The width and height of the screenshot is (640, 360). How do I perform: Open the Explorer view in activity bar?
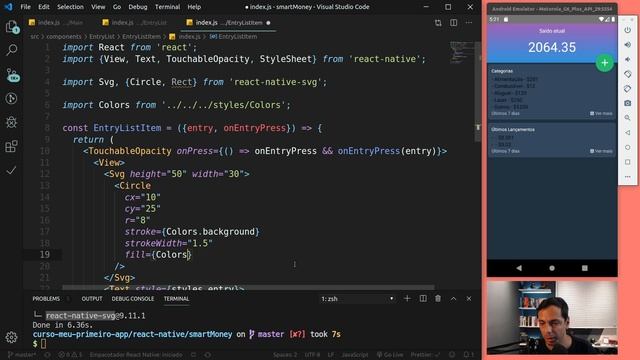[x=11, y=27]
